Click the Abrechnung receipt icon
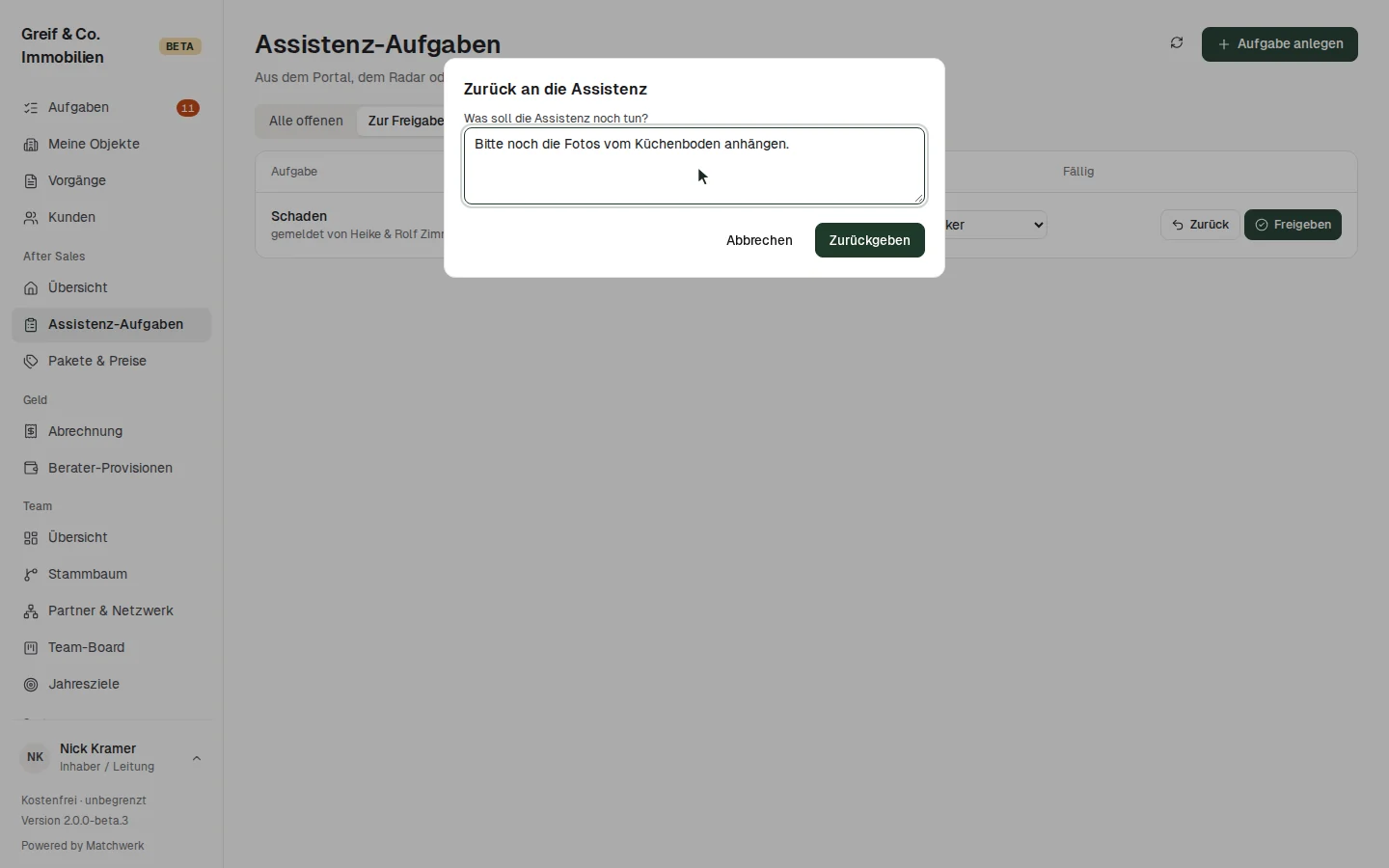 pyautogui.click(x=31, y=432)
